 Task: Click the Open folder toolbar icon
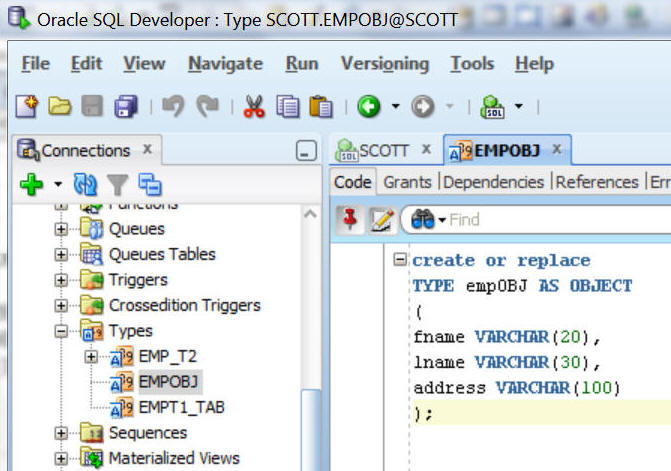tap(59, 106)
